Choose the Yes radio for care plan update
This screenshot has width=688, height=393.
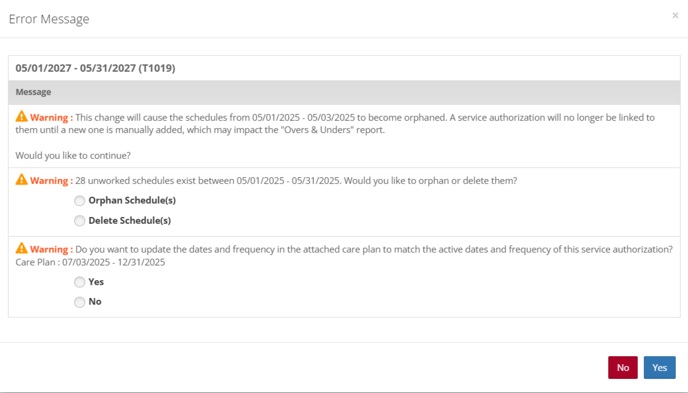79,282
